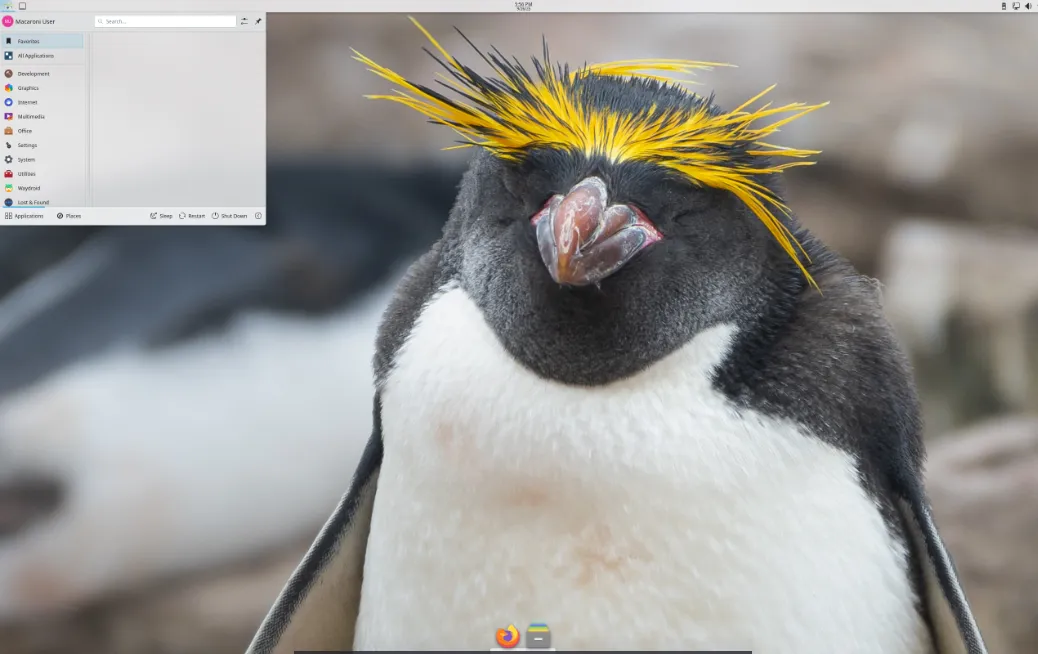Launch Firefox from the dock
This screenshot has height=654, width=1038.
click(506, 634)
